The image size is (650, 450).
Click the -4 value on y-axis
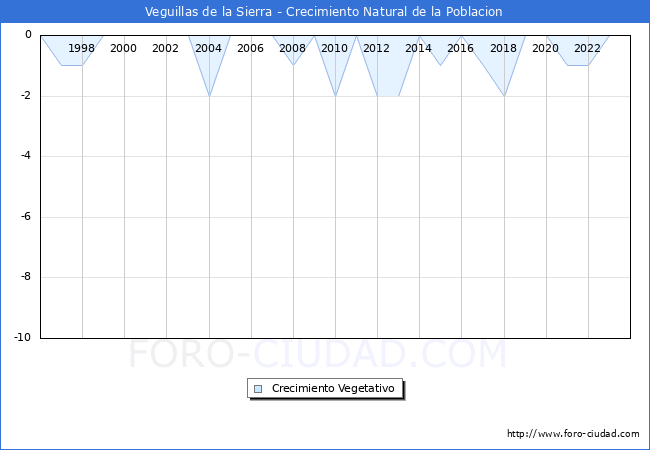coord(26,155)
